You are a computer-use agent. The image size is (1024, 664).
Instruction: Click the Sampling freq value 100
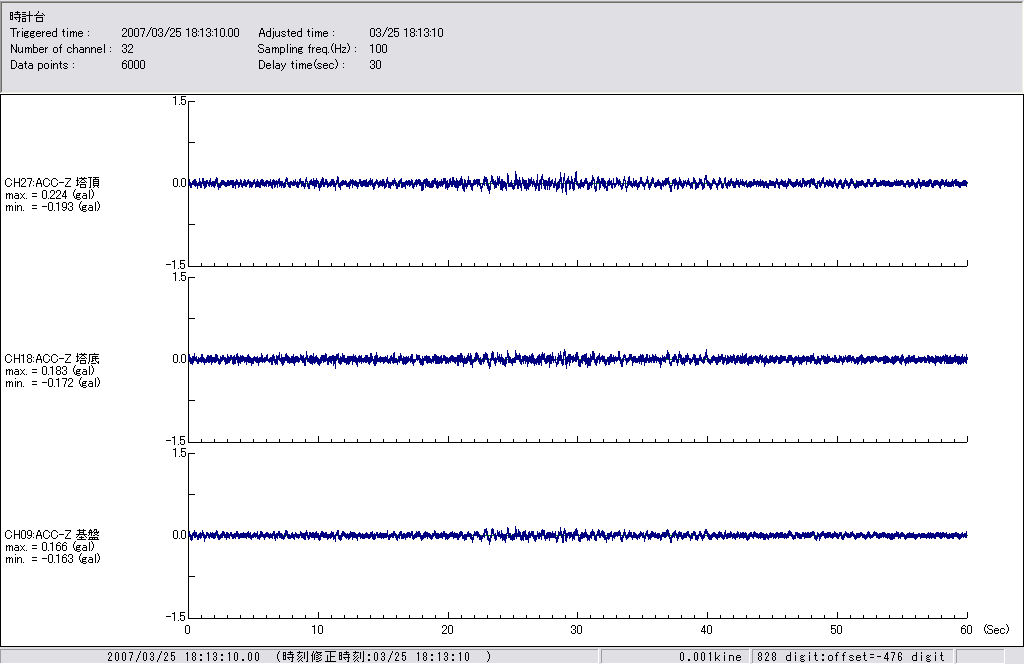[378, 49]
